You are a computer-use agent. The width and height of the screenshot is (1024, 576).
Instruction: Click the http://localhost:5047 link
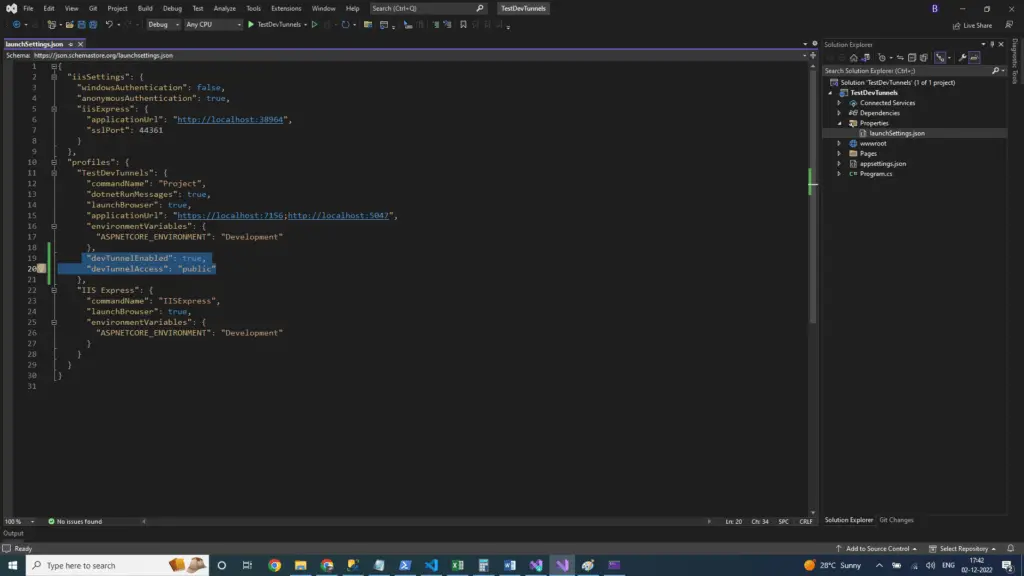(x=338, y=216)
